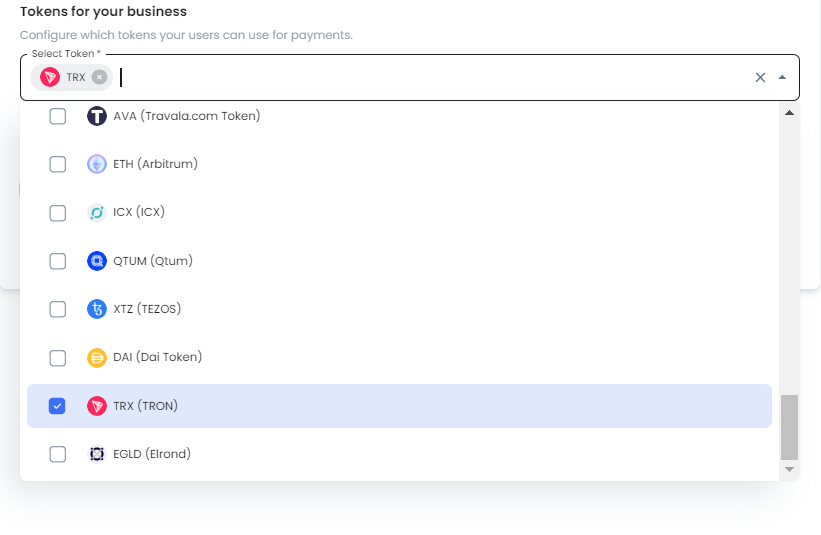The width and height of the screenshot is (821, 535).
Task: Enable the EGLD (Elrond) checkbox
Action: 58,454
